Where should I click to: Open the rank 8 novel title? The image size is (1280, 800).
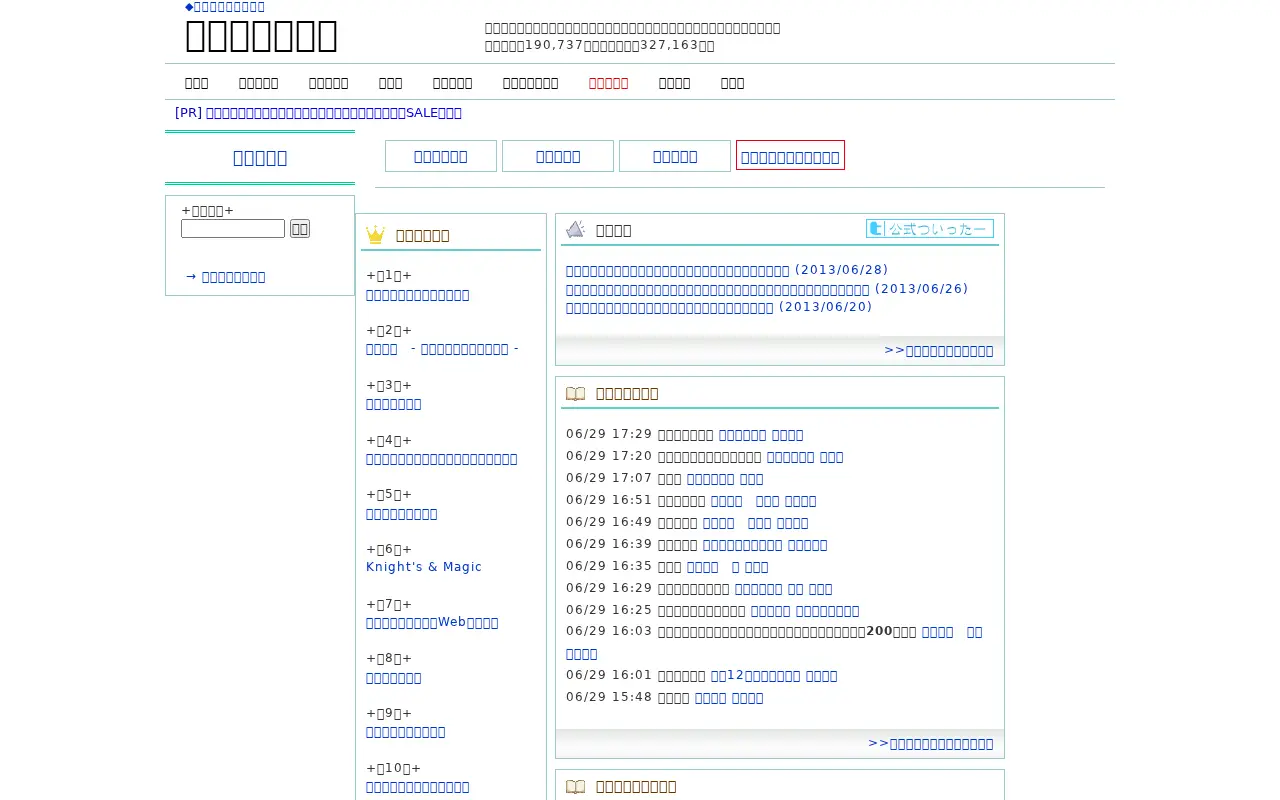coord(394,678)
